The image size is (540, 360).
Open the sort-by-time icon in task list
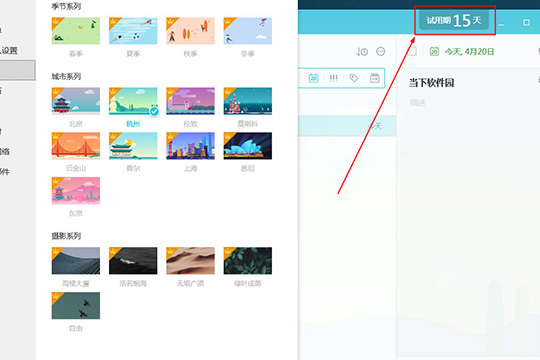point(362,52)
